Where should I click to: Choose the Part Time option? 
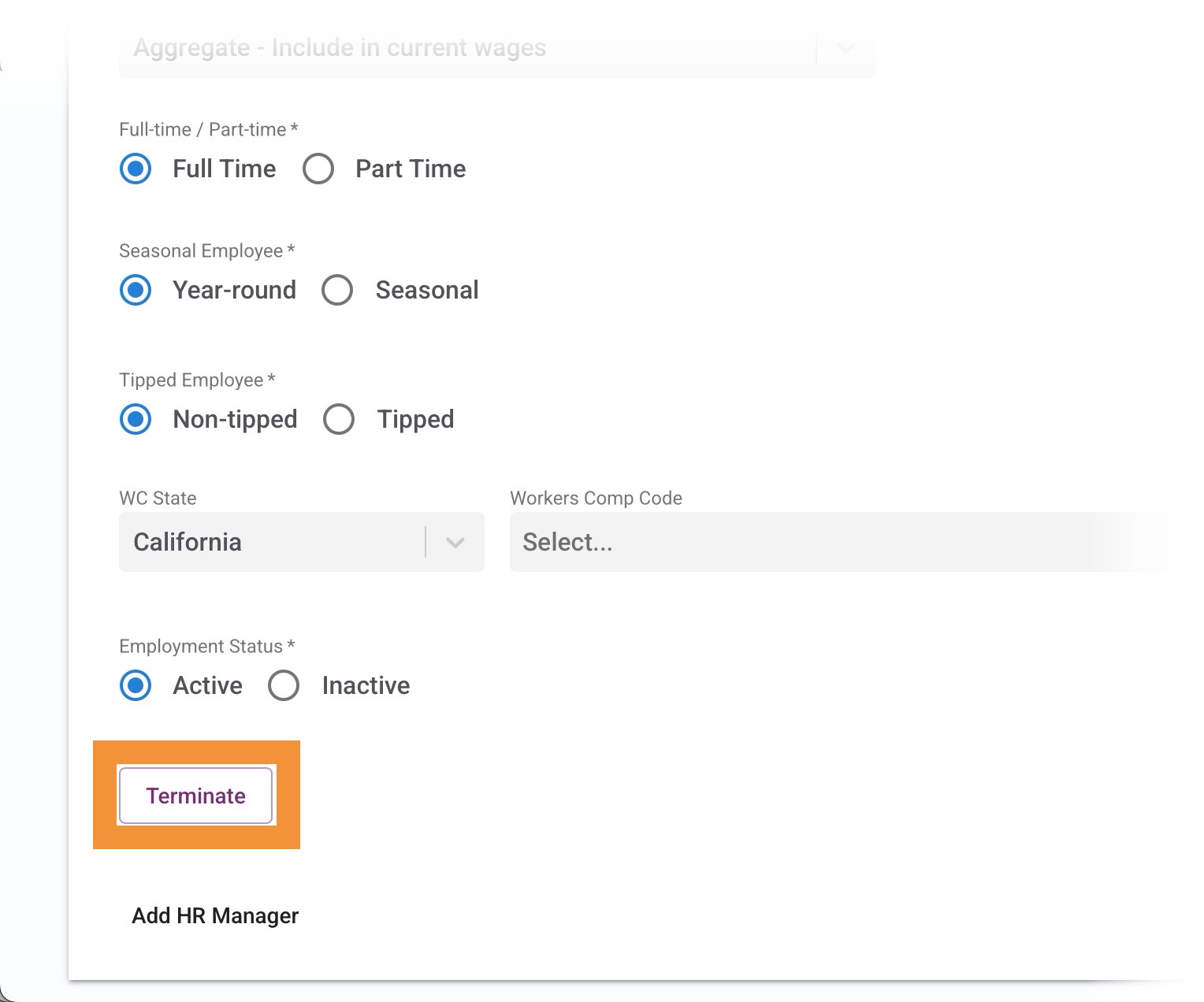(318, 169)
